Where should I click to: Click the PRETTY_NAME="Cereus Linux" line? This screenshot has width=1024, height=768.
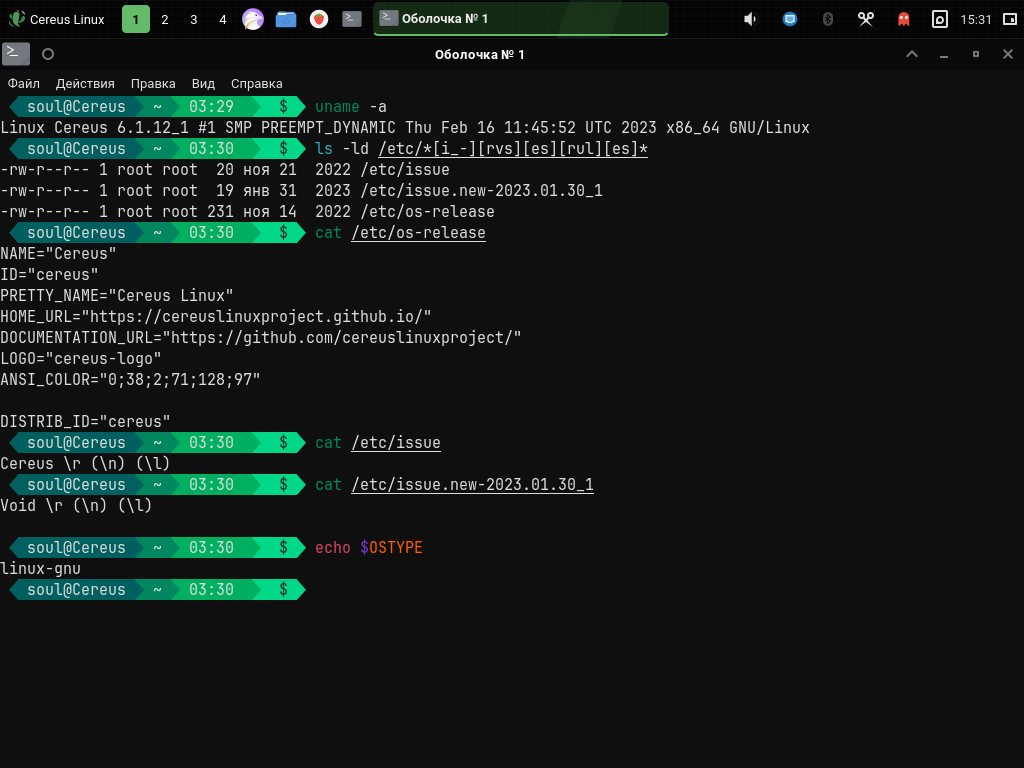(116, 296)
